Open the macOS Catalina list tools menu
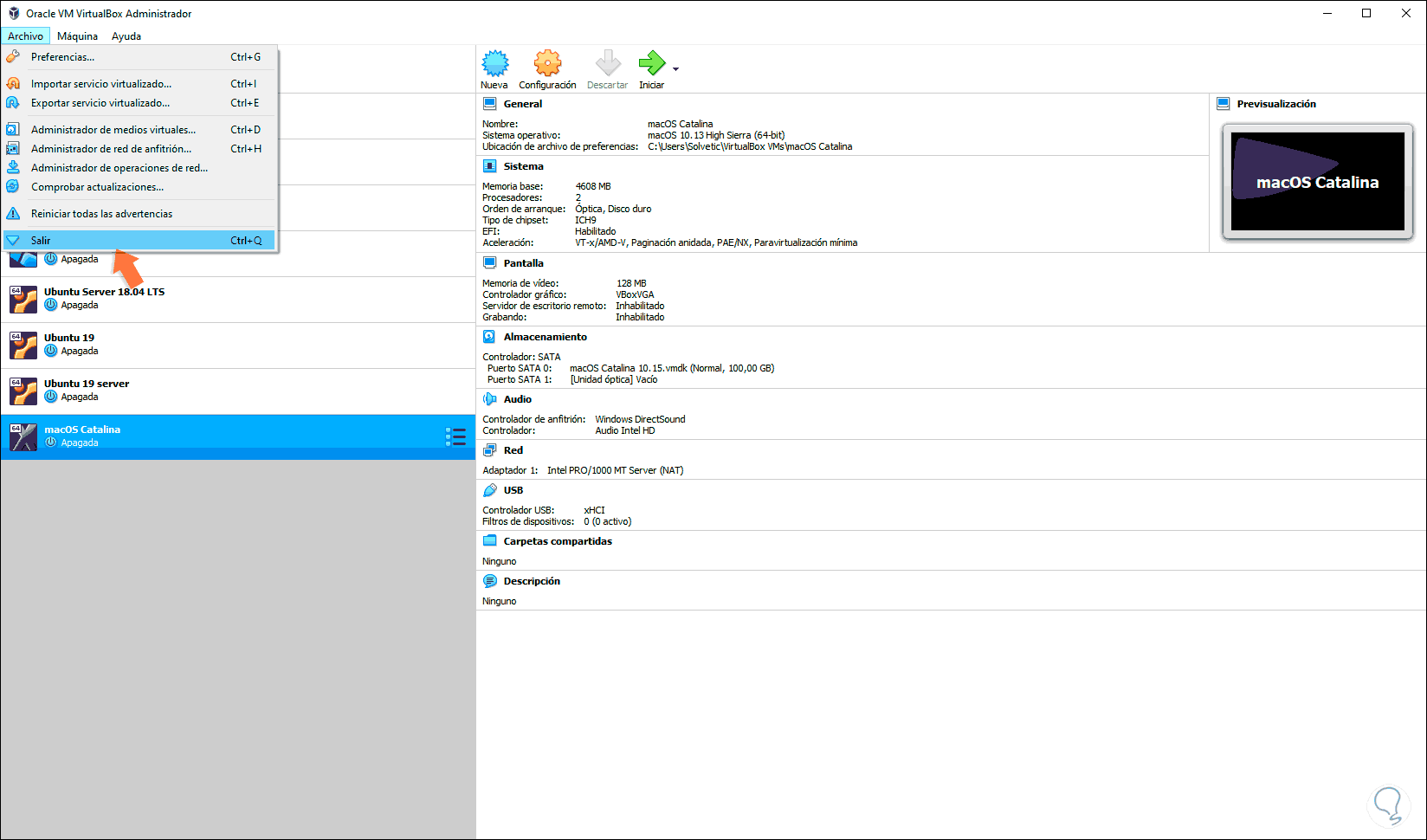Viewport: 1427px width, 840px height. pos(455,436)
